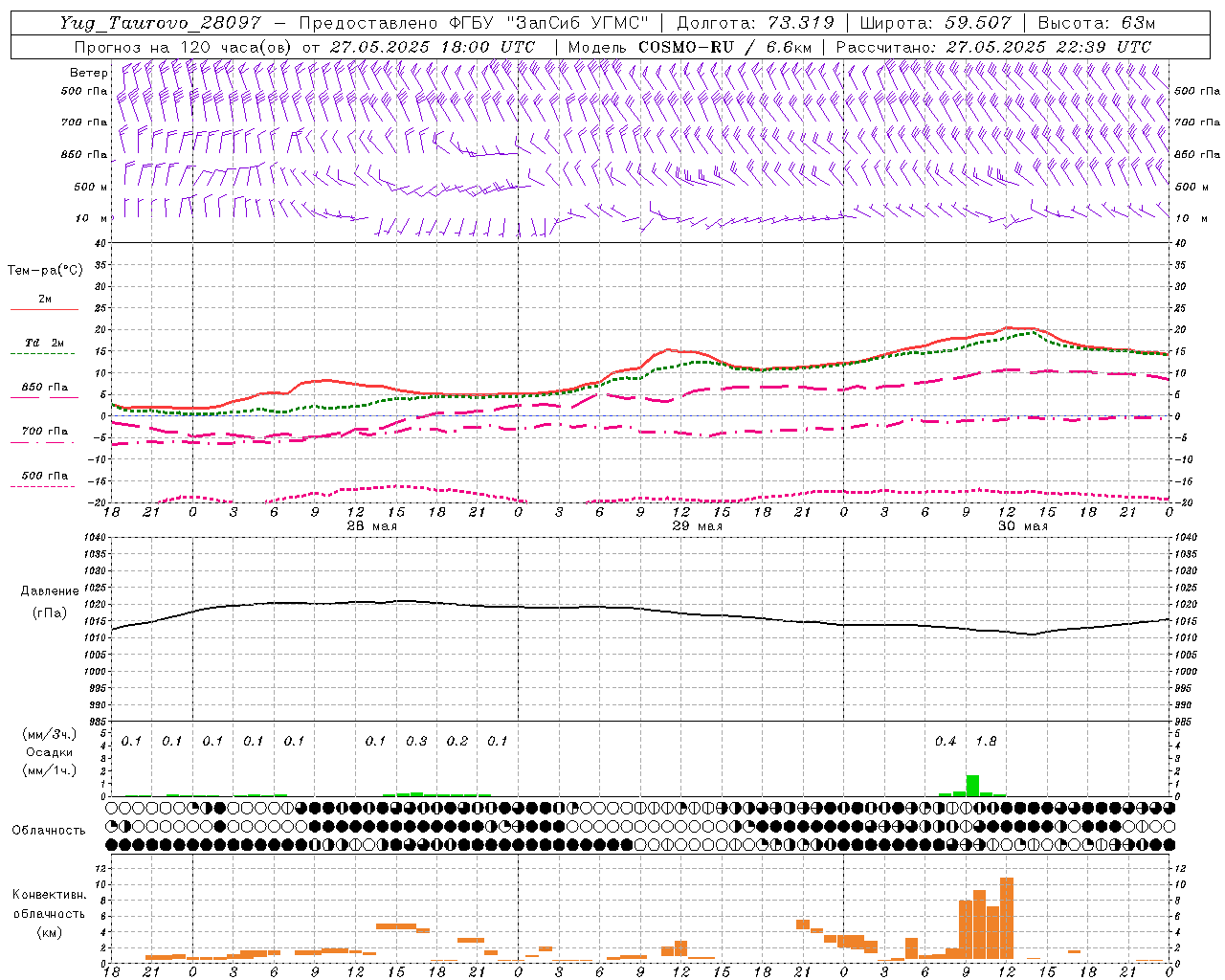Click the '700 гПа' temperature legend entry
The image size is (1225, 980).
coord(45,432)
